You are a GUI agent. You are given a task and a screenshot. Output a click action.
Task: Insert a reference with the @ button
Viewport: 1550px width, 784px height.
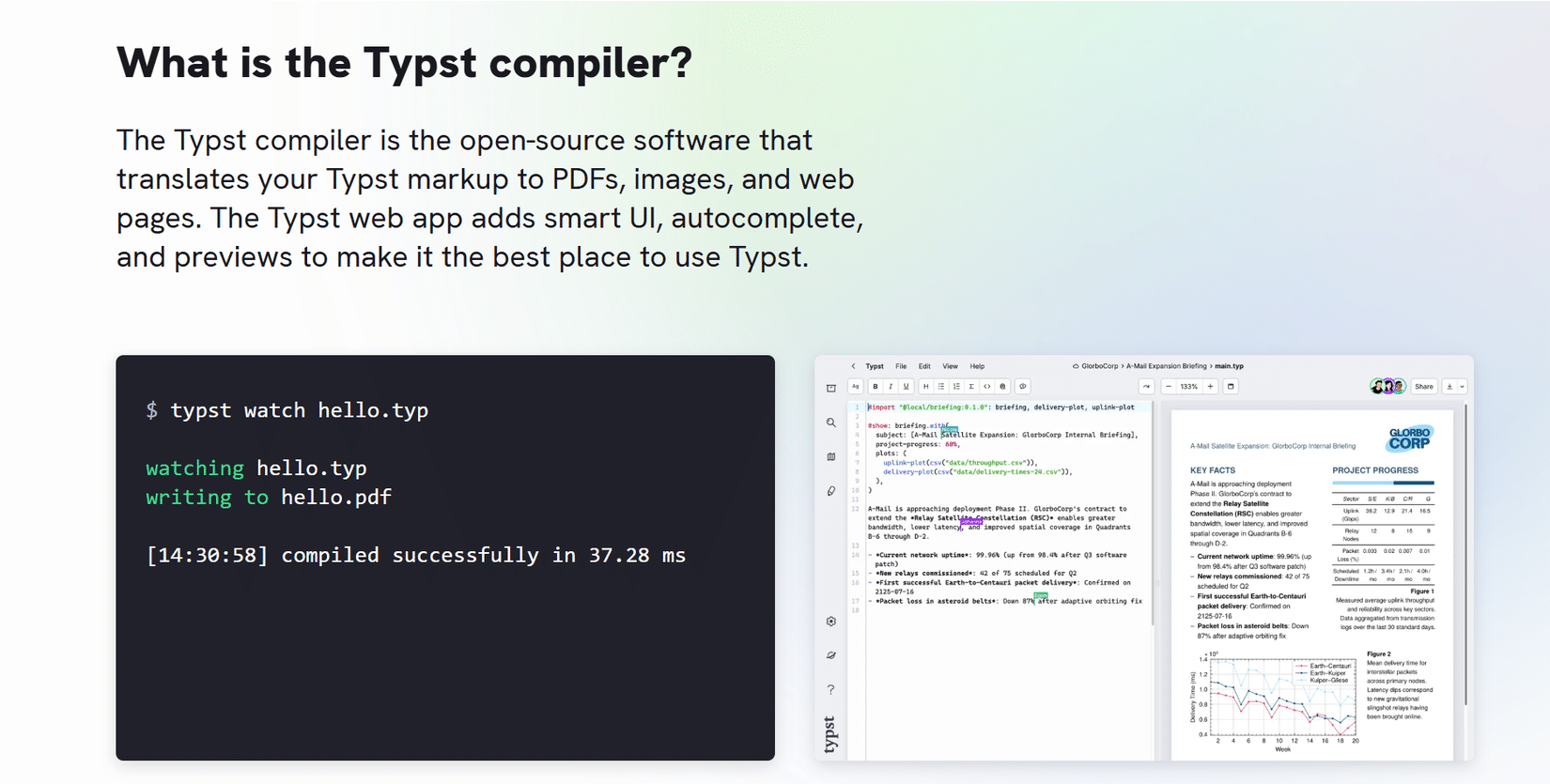pos(1002,387)
